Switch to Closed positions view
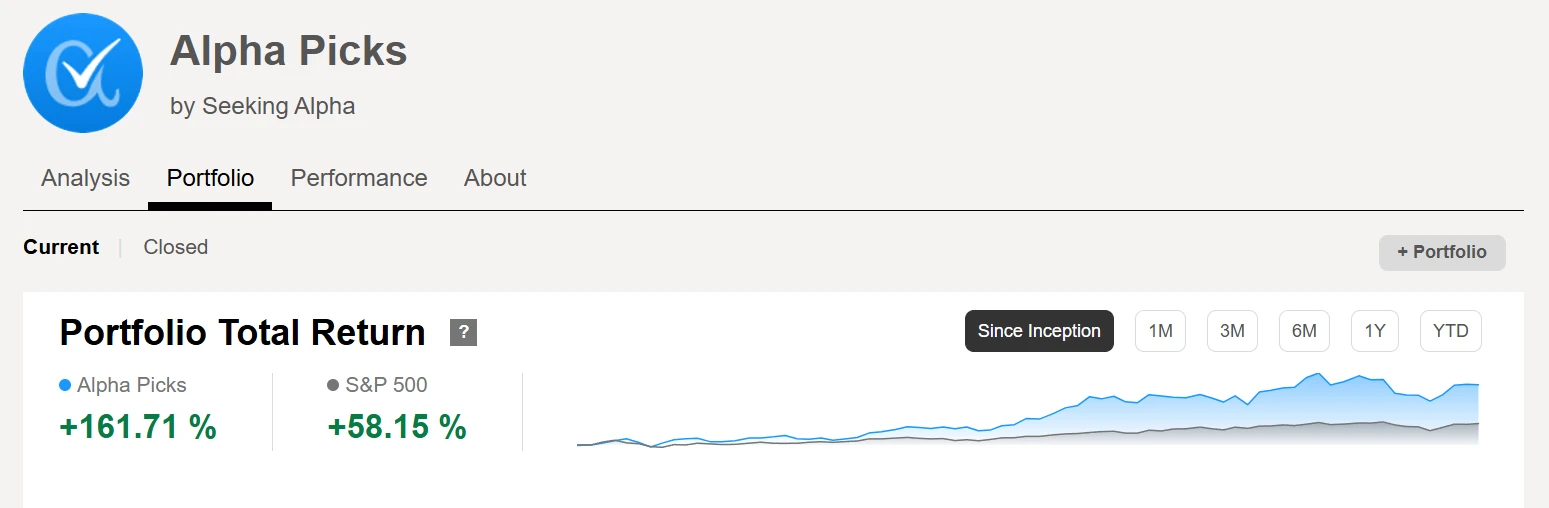Screen dimensions: 1549x508 (x=176, y=247)
